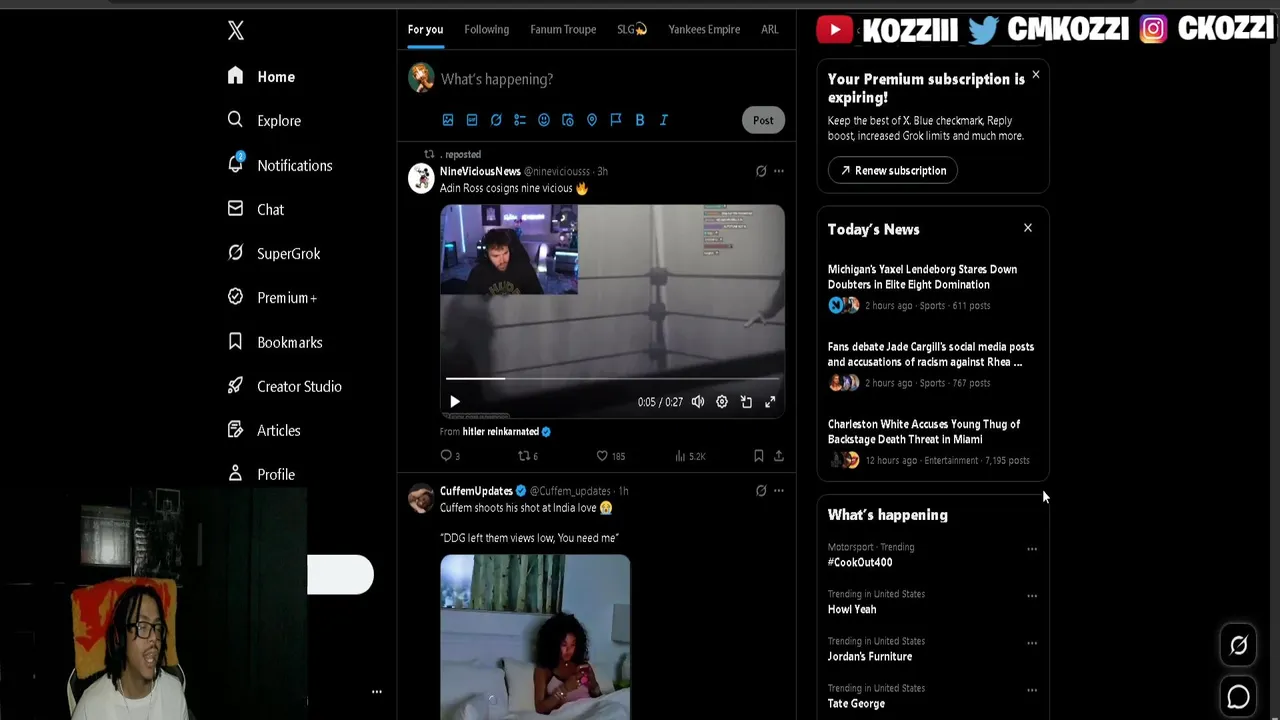Open Profile in sidebar
Screen dimensions: 1280x720
(x=261, y=474)
